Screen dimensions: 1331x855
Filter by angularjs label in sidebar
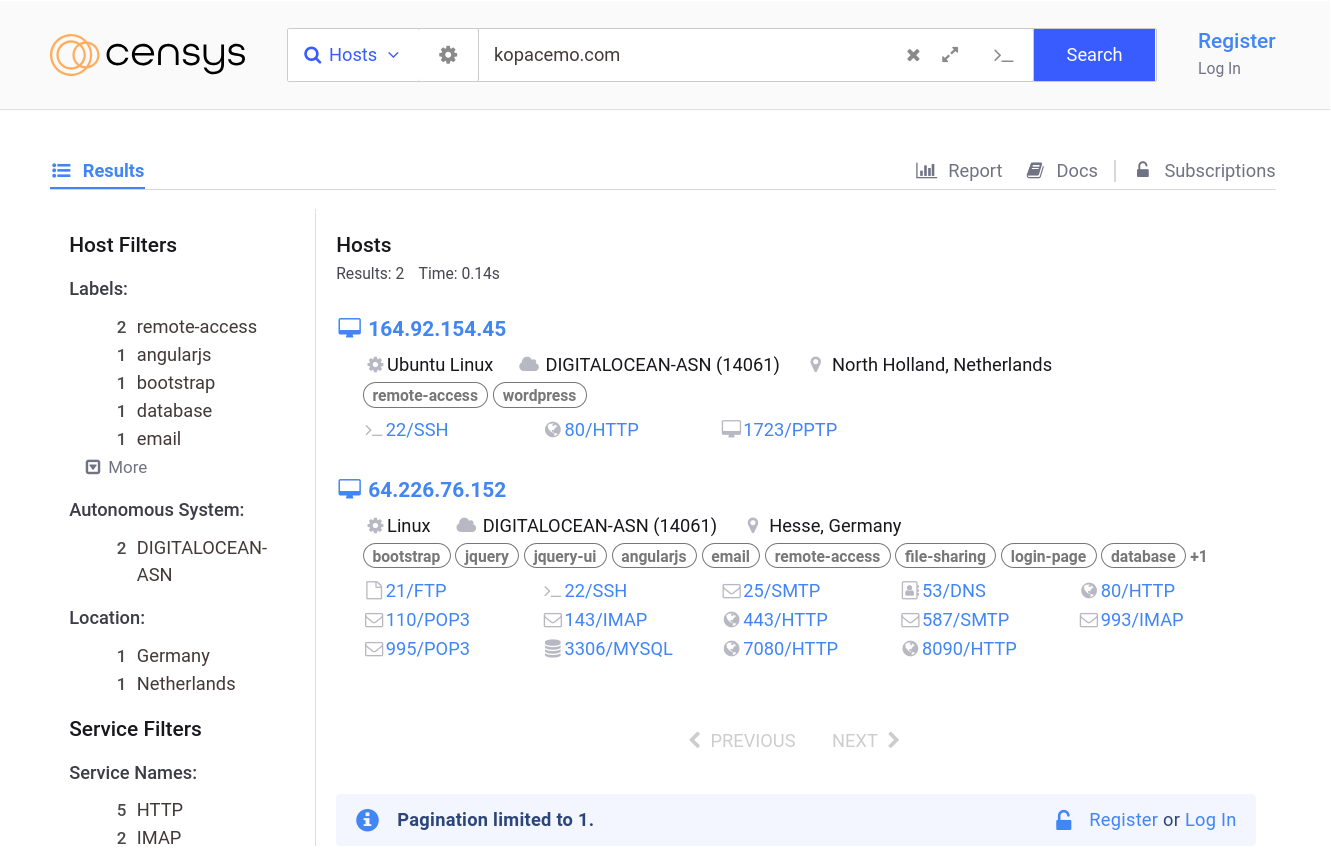click(x=174, y=355)
